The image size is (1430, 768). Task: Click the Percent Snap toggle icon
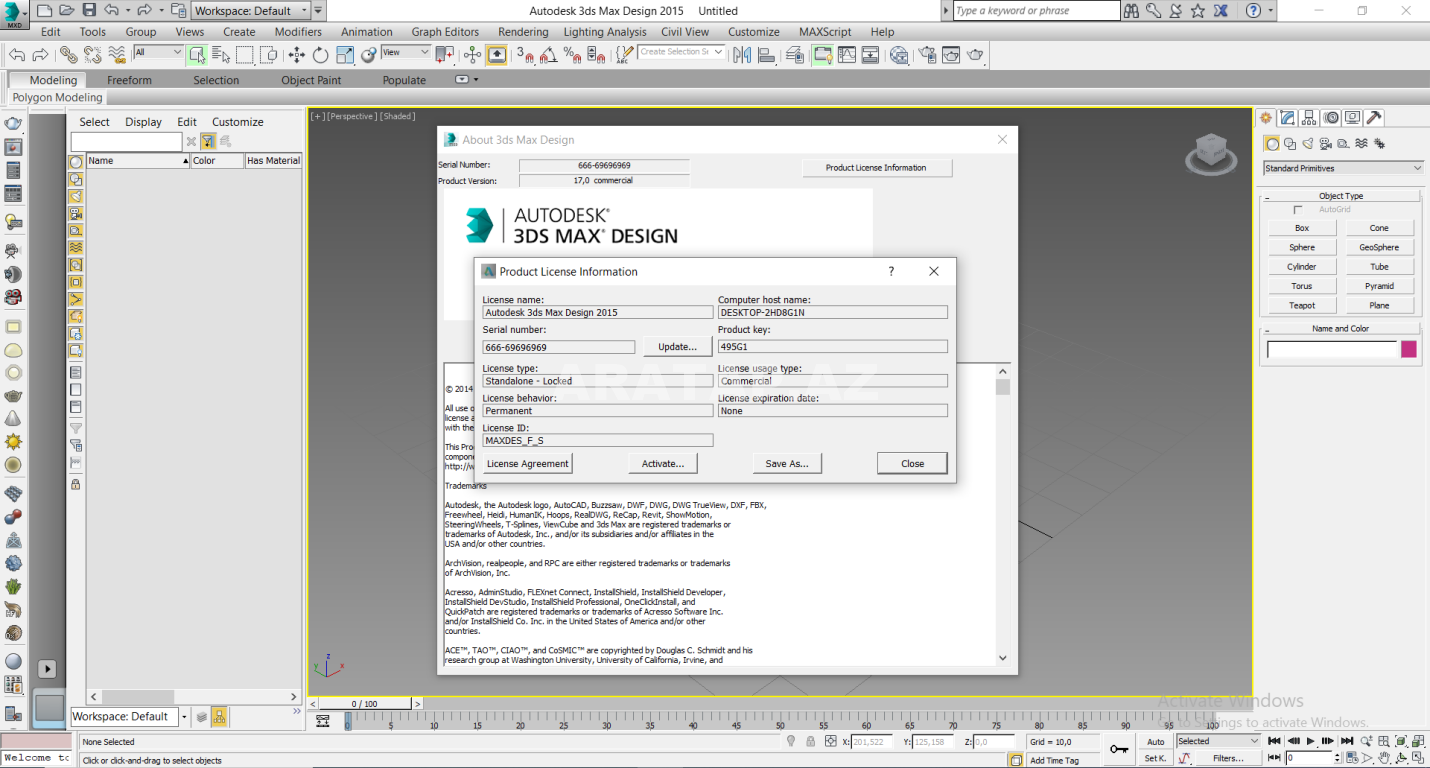tap(572, 54)
